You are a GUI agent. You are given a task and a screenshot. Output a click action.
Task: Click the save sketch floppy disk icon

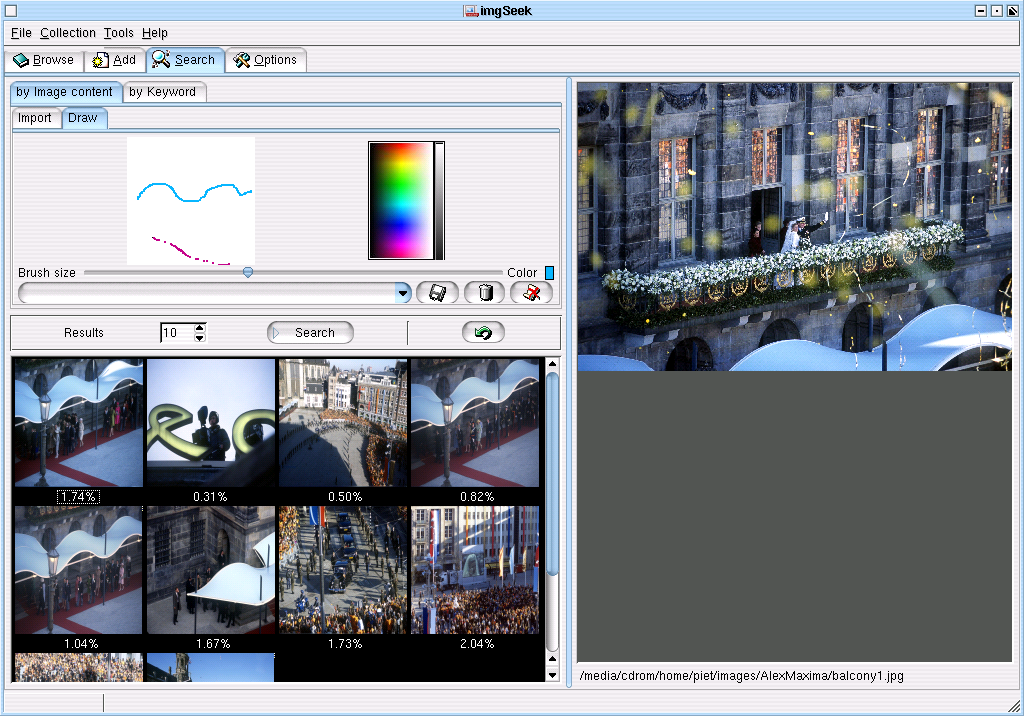pos(437,293)
